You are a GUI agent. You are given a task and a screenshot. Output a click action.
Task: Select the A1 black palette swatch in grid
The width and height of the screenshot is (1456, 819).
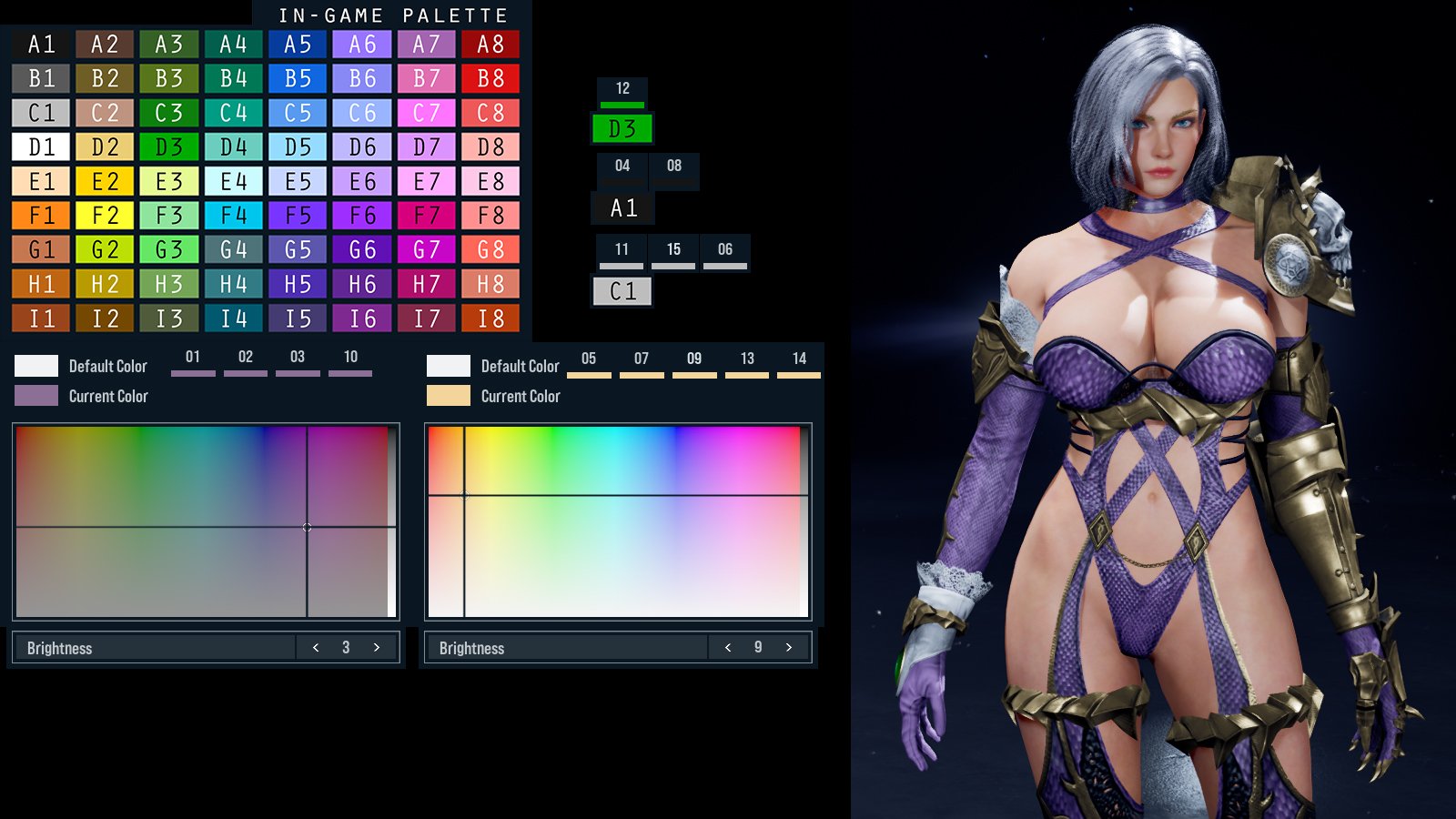pos(41,44)
